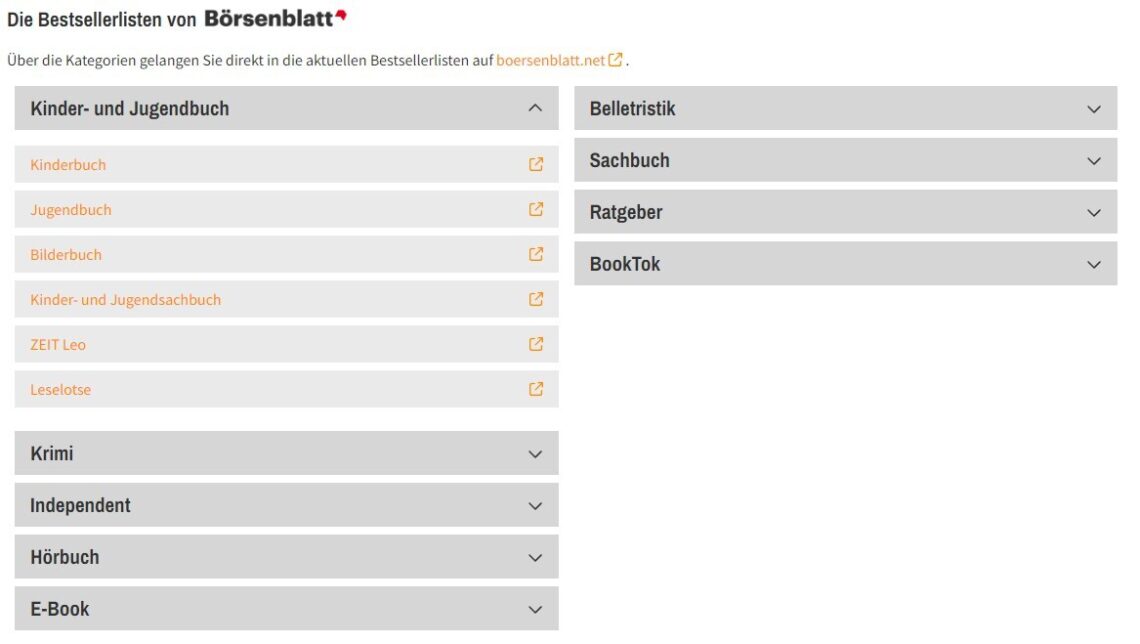Click external link icon beside ZEIT Leo
The width and height of the screenshot is (1140, 644).
[536, 344]
